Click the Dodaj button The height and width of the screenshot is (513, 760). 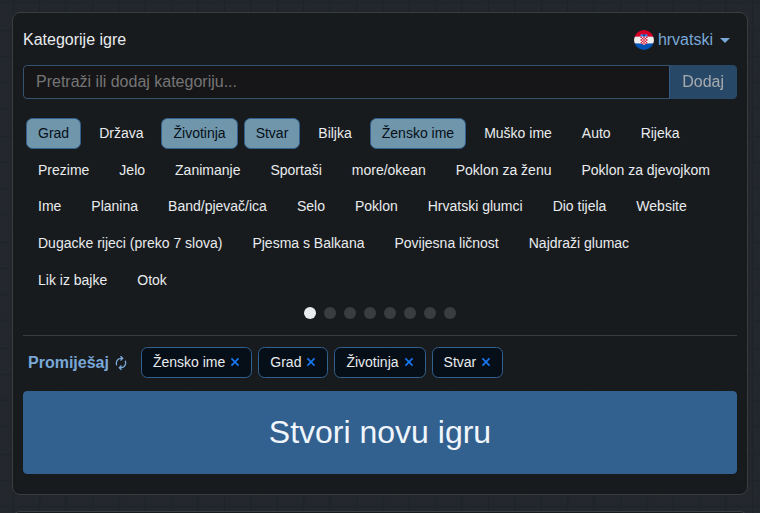(703, 82)
